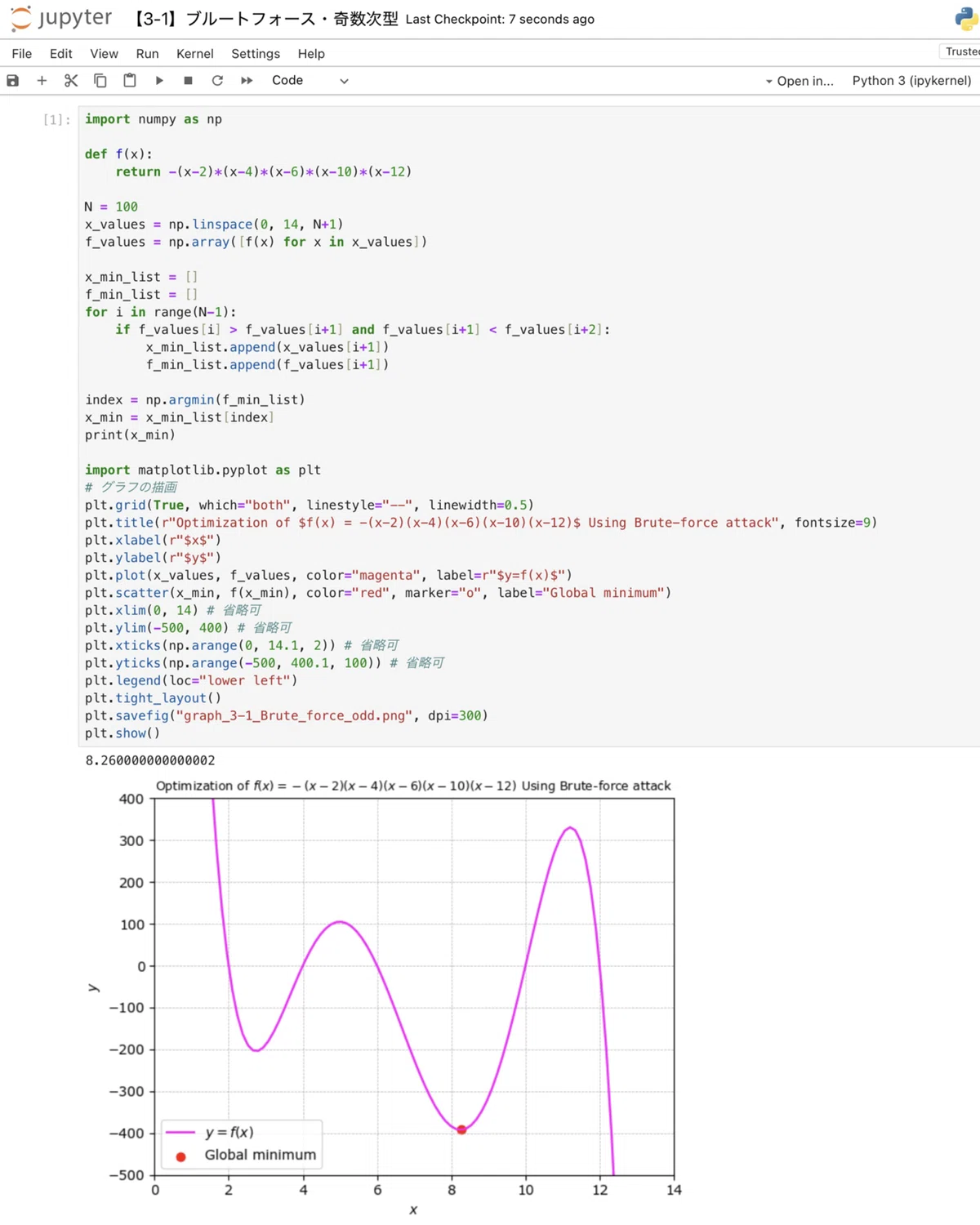Restart kernel and run all cells

coord(247,80)
